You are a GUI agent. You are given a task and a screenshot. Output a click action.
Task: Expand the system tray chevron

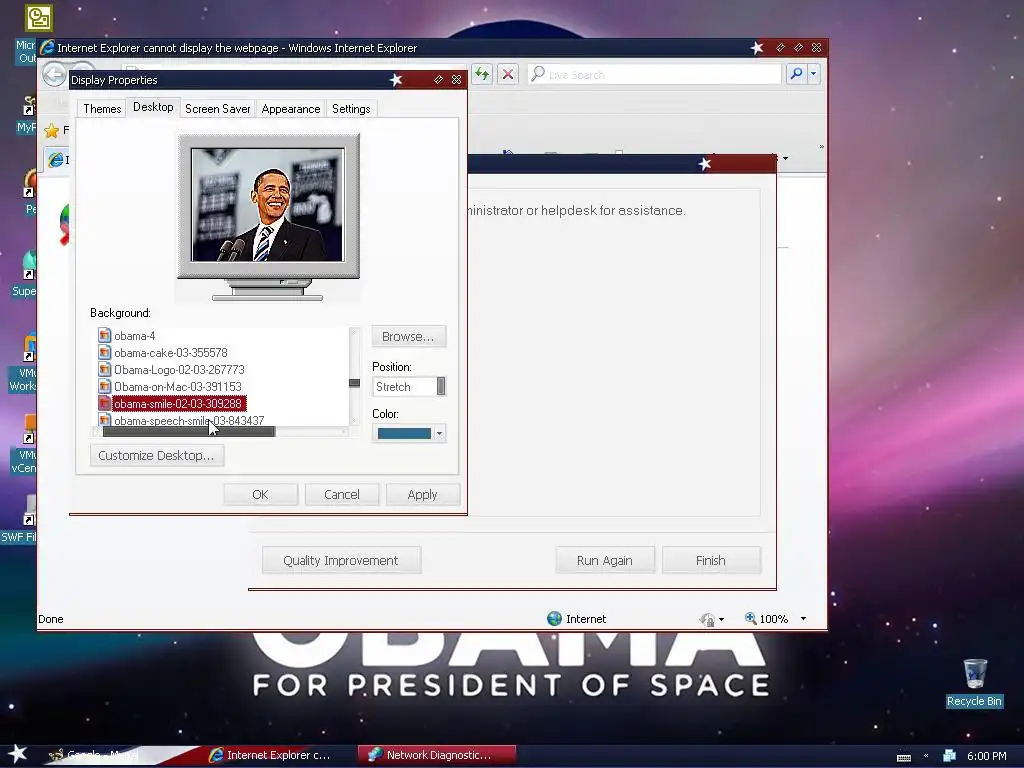tap(926, 756)
